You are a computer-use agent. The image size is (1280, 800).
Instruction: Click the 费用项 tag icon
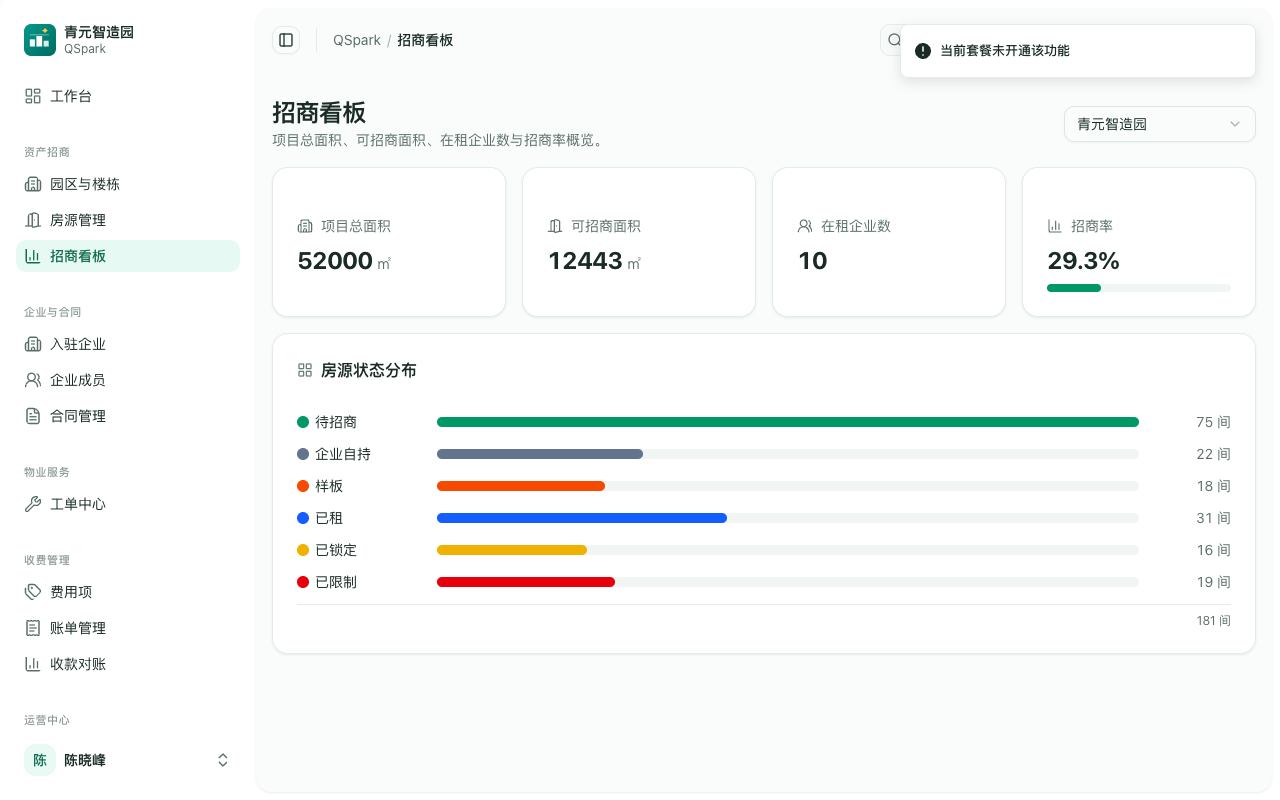coord(33,592)
